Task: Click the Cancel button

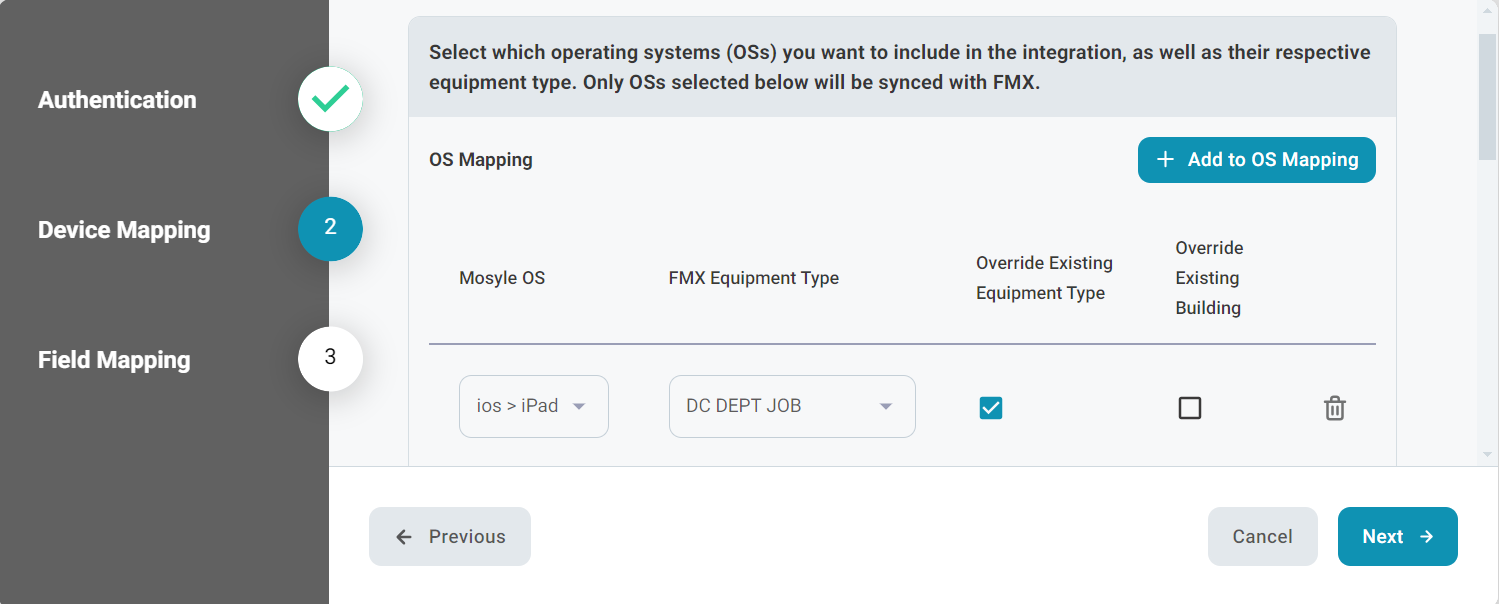Action: point(1262,537)
